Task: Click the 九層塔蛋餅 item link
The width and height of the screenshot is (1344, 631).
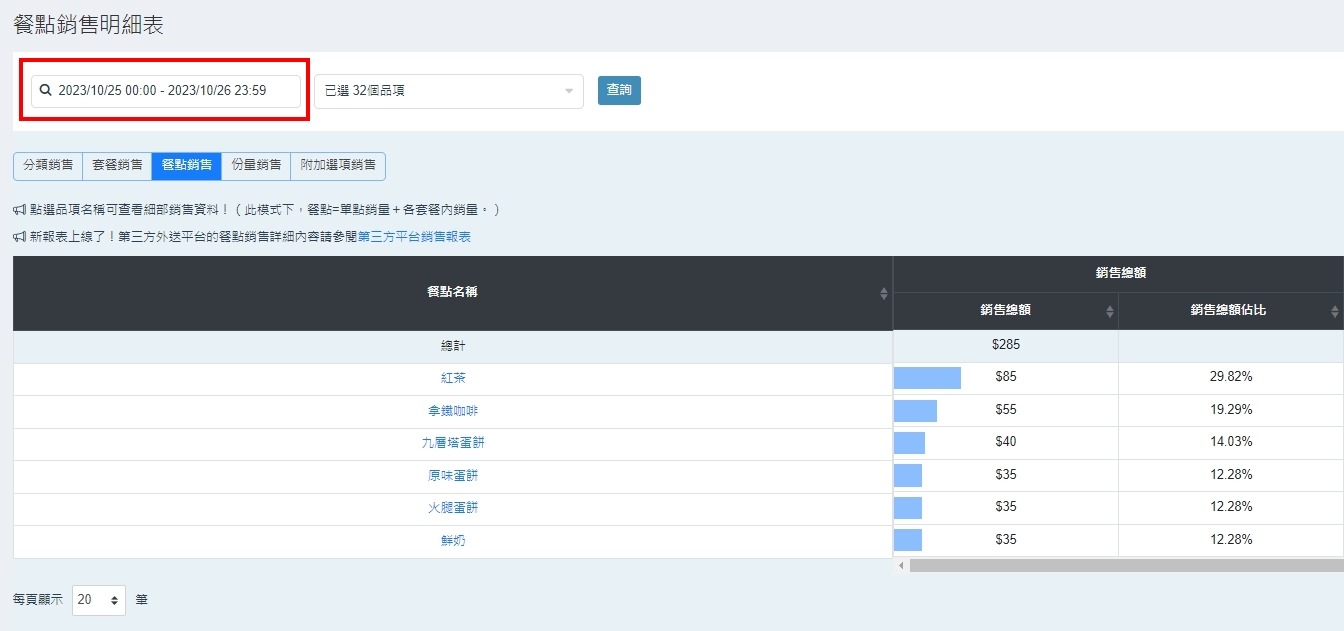Action: [453, 443]
